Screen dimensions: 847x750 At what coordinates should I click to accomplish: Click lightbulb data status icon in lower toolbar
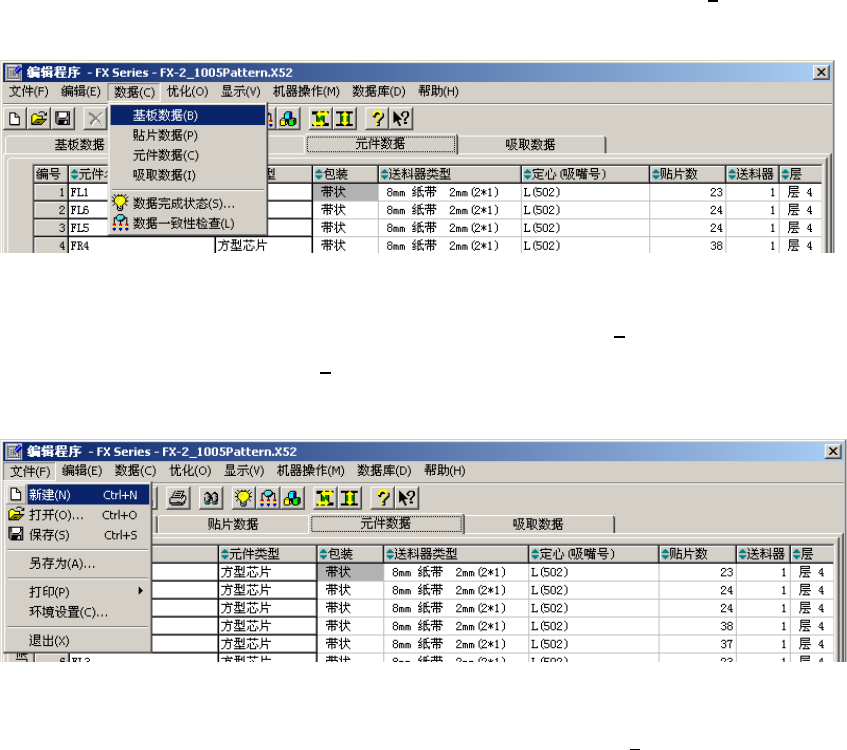coord(244,498)
